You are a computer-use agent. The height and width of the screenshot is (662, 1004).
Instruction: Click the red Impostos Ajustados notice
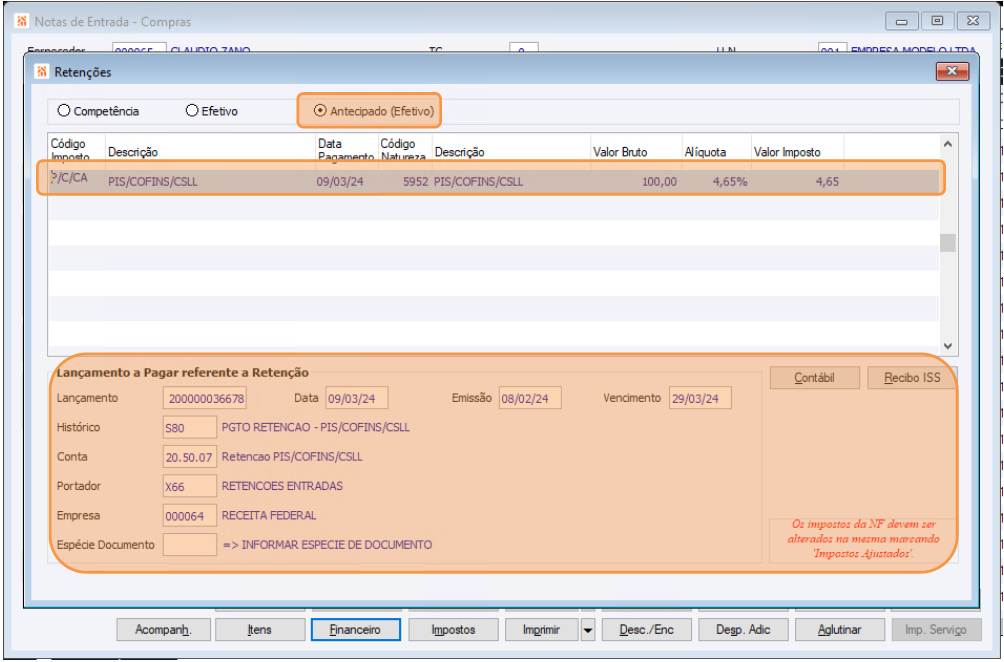[x=863, y=538]
